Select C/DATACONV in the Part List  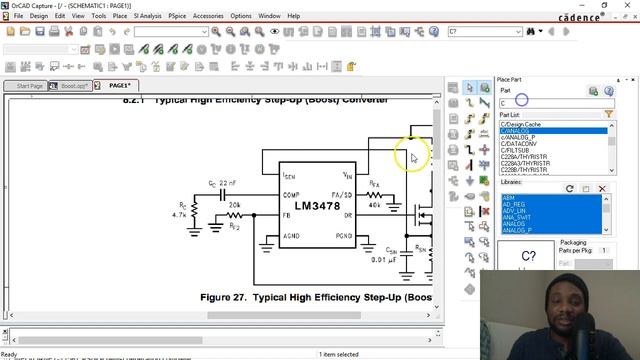coord(553,144)
